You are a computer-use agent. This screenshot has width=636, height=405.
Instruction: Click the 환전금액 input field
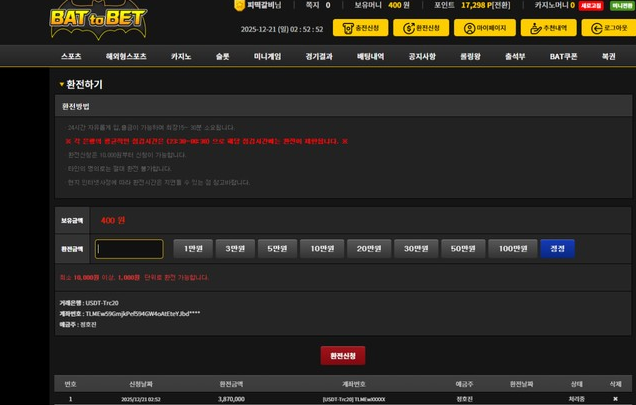pos(129,249)
